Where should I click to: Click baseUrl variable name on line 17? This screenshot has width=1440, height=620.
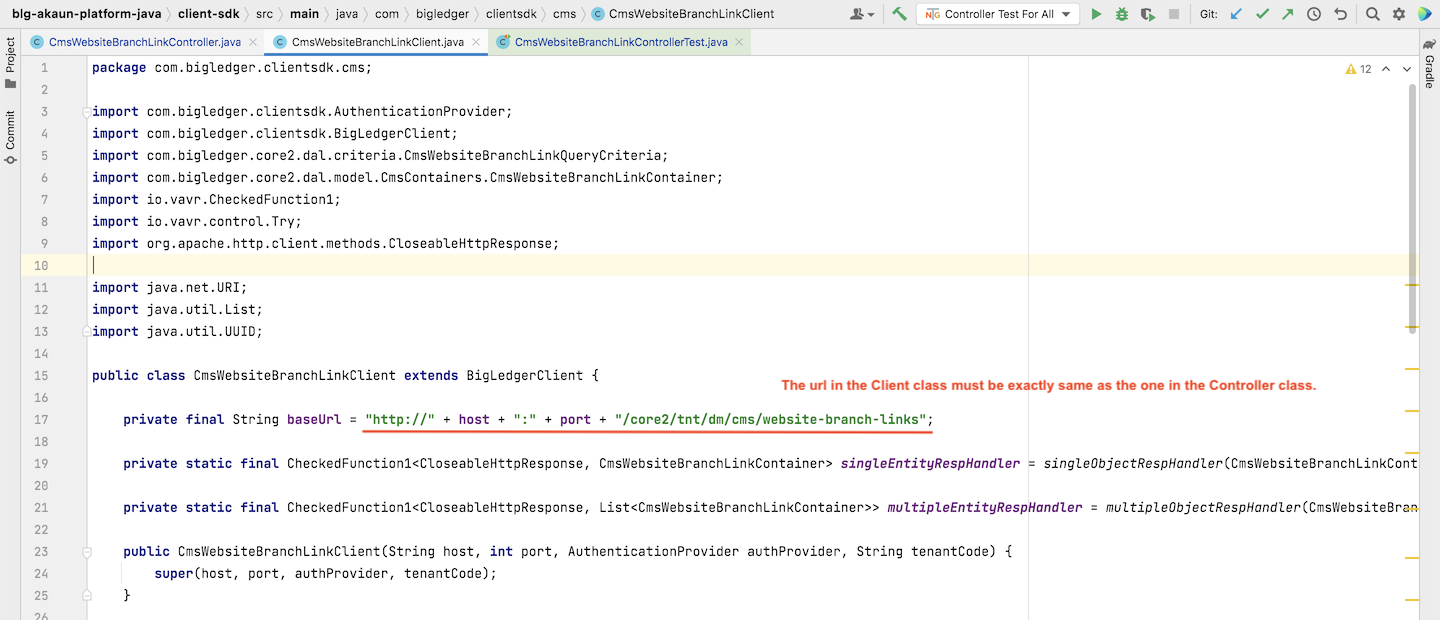314,420
